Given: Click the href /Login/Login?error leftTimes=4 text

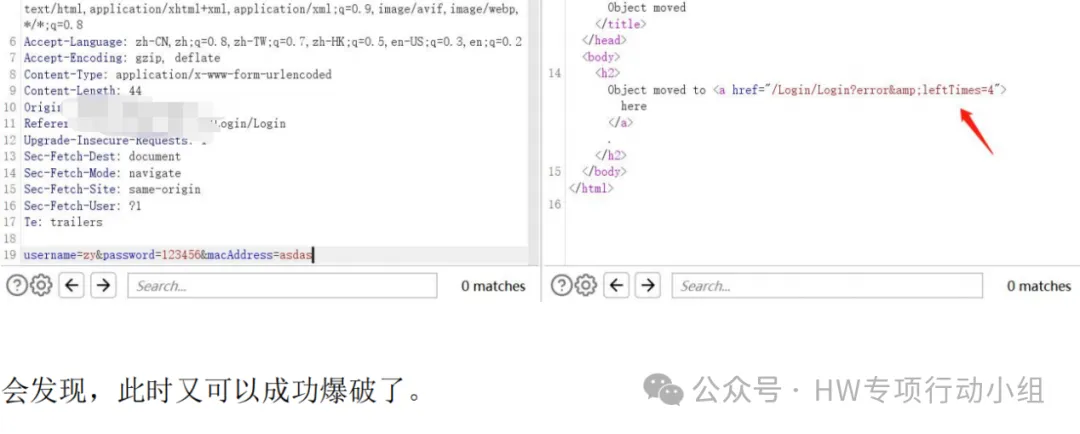Looking at the screenshot, I should (885, 90).
